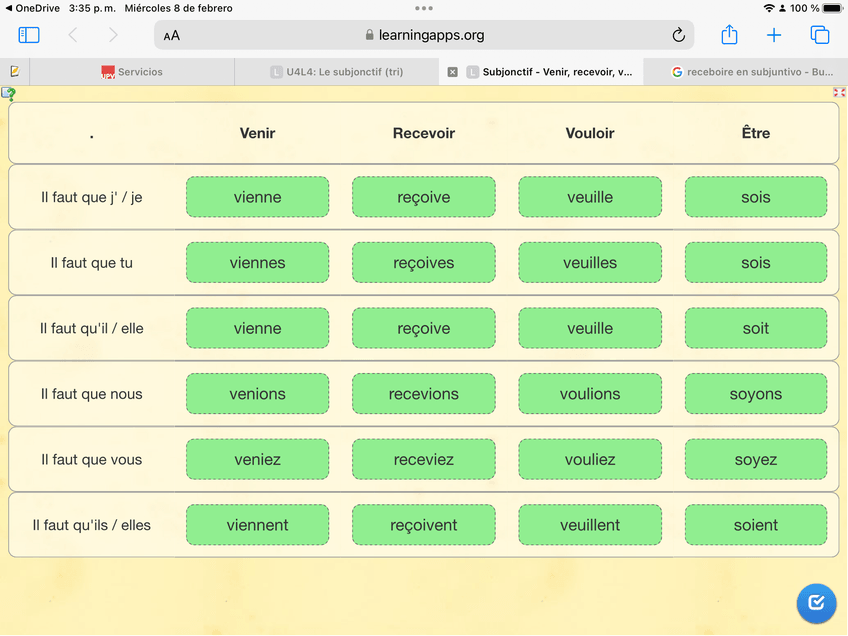Close the Subjonctif tab

(x=452, y=72)
